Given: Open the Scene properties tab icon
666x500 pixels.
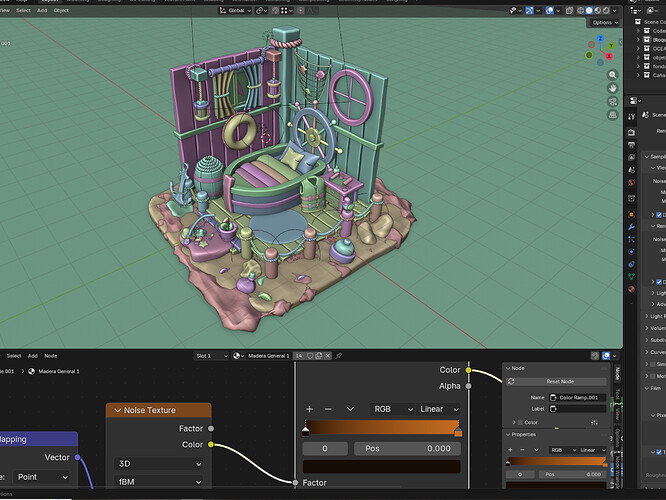Looking at the screenshot, I should click(x=632, y=170).
